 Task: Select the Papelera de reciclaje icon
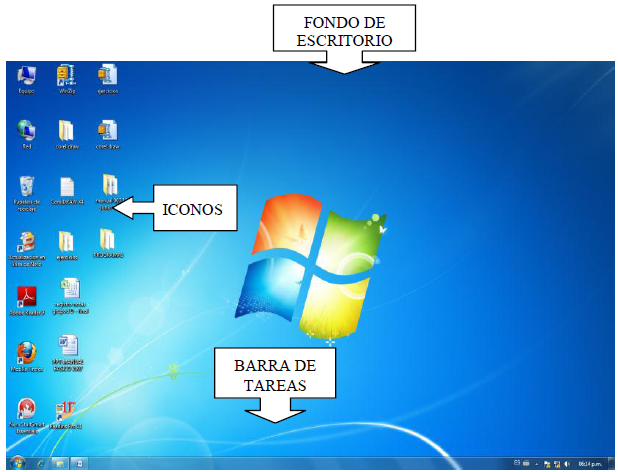click(x=26, y=193)
